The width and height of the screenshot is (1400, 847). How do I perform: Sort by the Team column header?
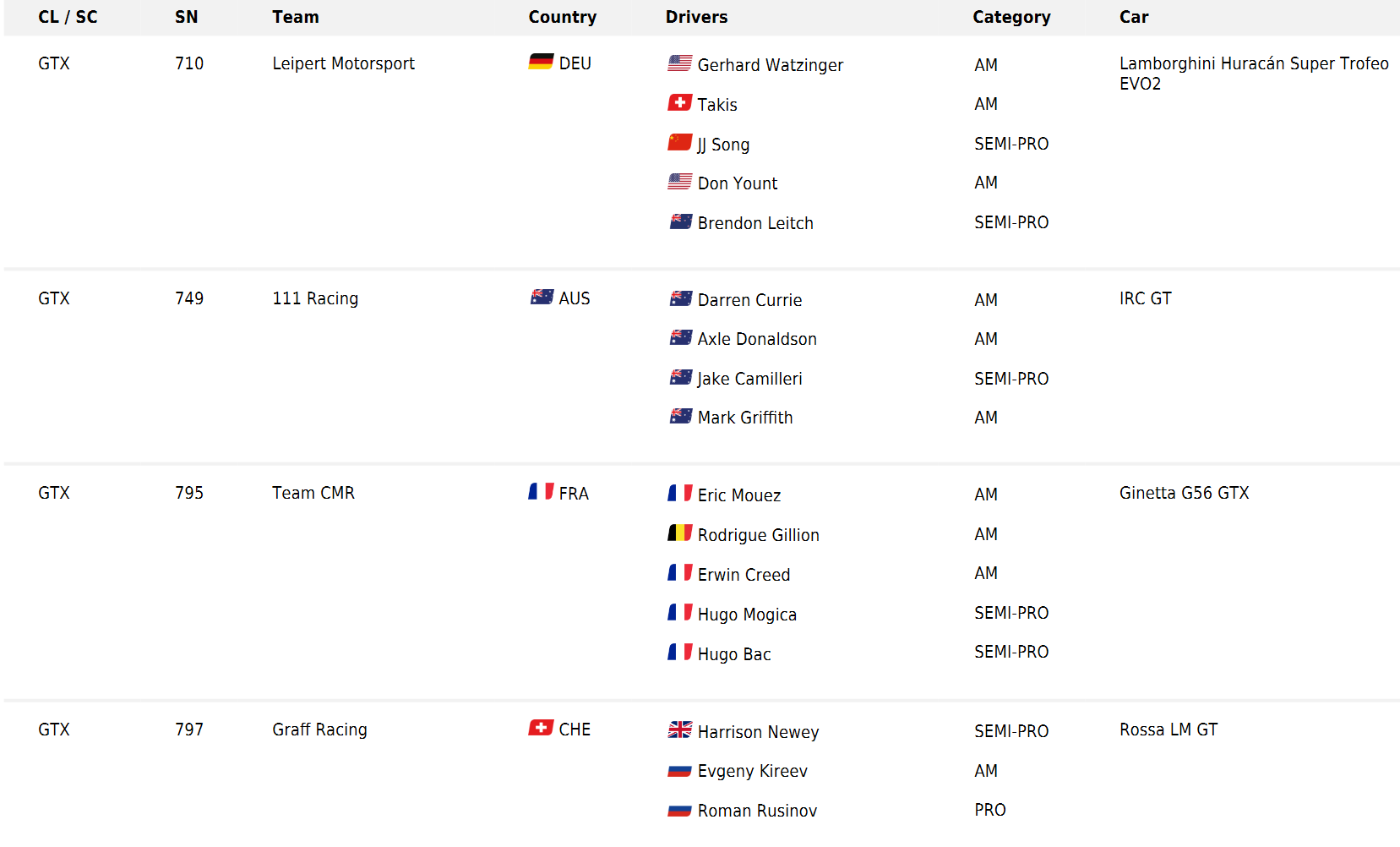[296, 17]
